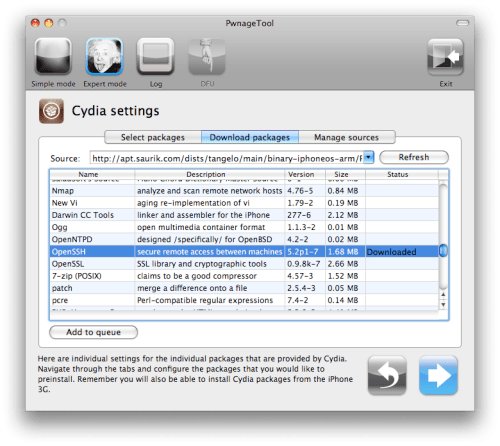Image resolution: width=500 pixels, height=446 pixels.
Task: Click the scrollbar up arrow
Action: [443, 295]
